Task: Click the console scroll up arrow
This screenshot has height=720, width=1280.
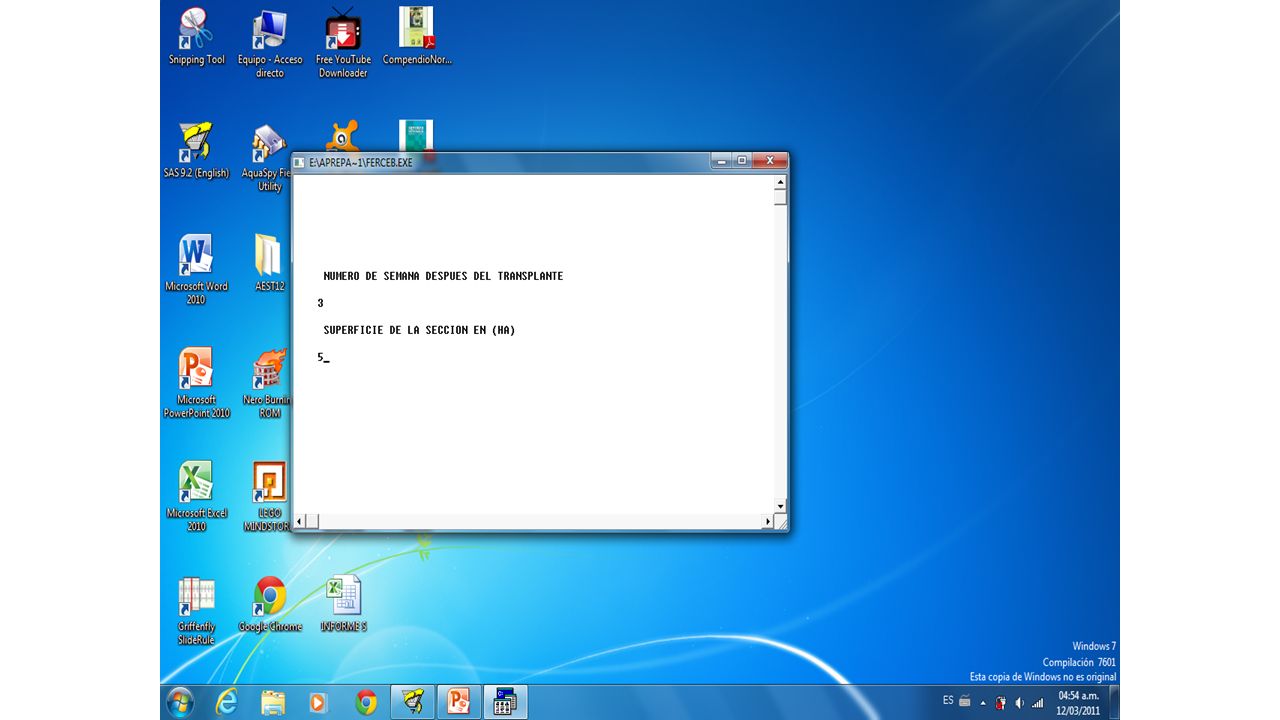Action: pos(781,182)
